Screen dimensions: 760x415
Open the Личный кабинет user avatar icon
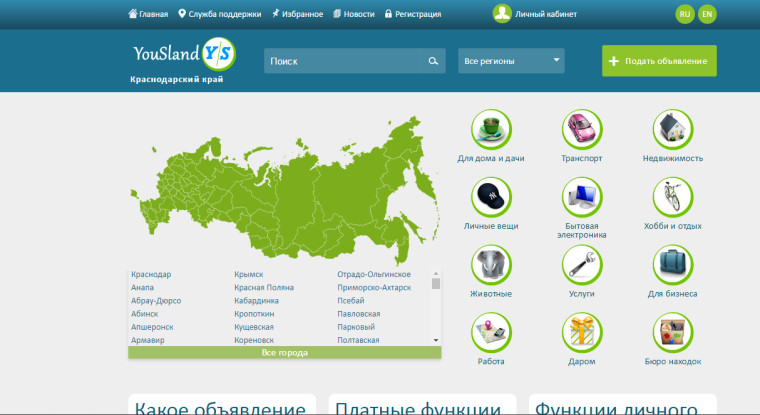pyautogui.click(x=502, y=14)
